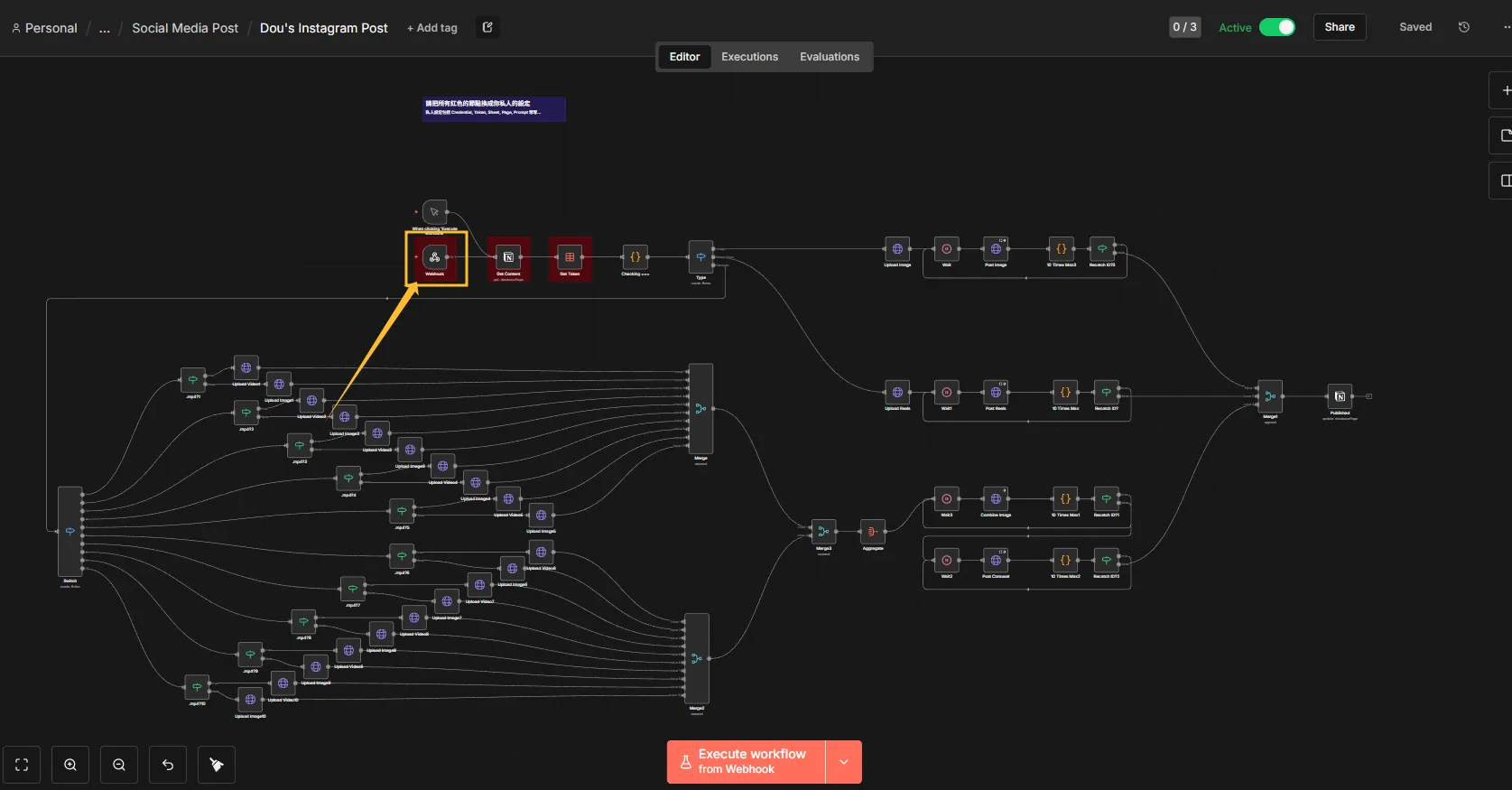Click the zoom in magnifier icon
The width and height of the screenshot is (1512, 790).
point(70,765)
